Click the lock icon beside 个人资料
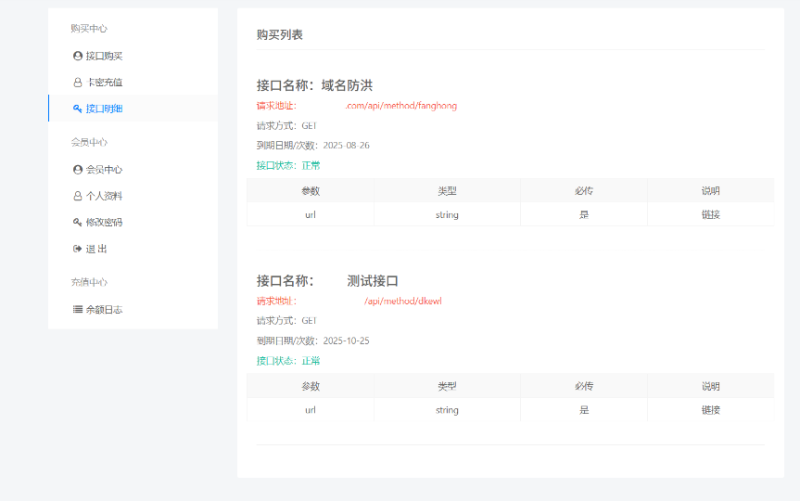Screen dimensions: 800x501 pos(78,196)
